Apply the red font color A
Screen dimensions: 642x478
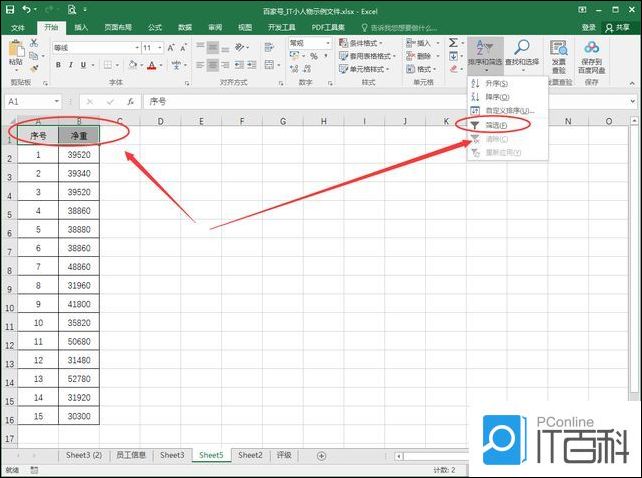152,65
